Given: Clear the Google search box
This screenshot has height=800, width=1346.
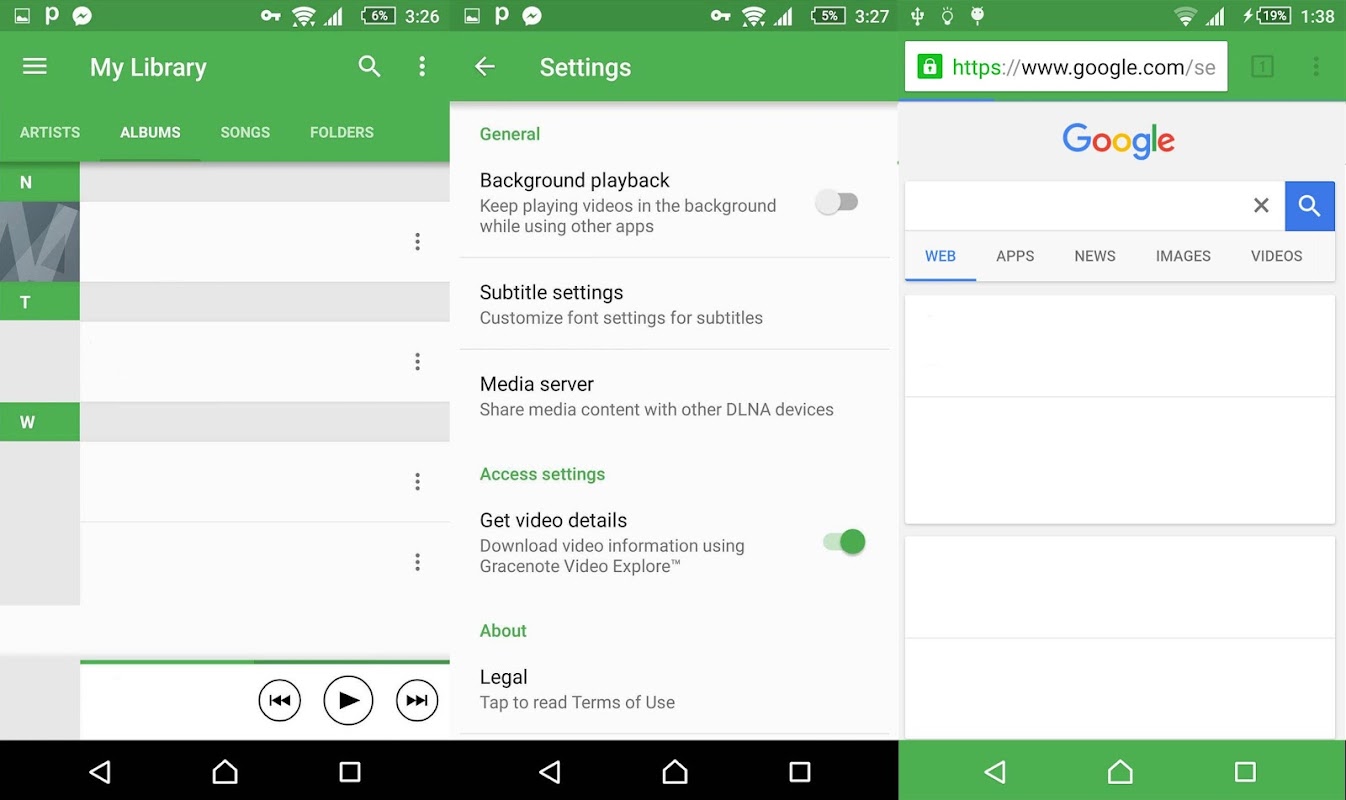Looking at the screenshot, I should pos(1261,205).
